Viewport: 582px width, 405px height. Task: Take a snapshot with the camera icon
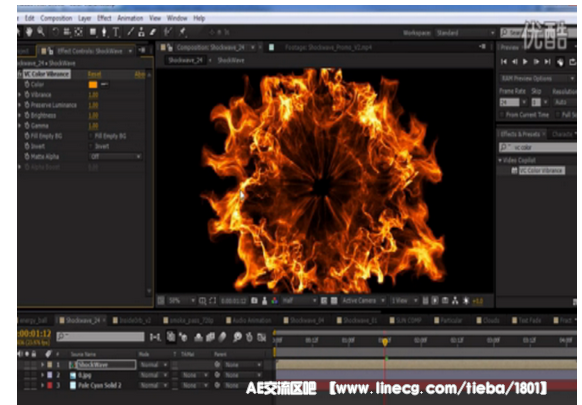click(254, 300)
